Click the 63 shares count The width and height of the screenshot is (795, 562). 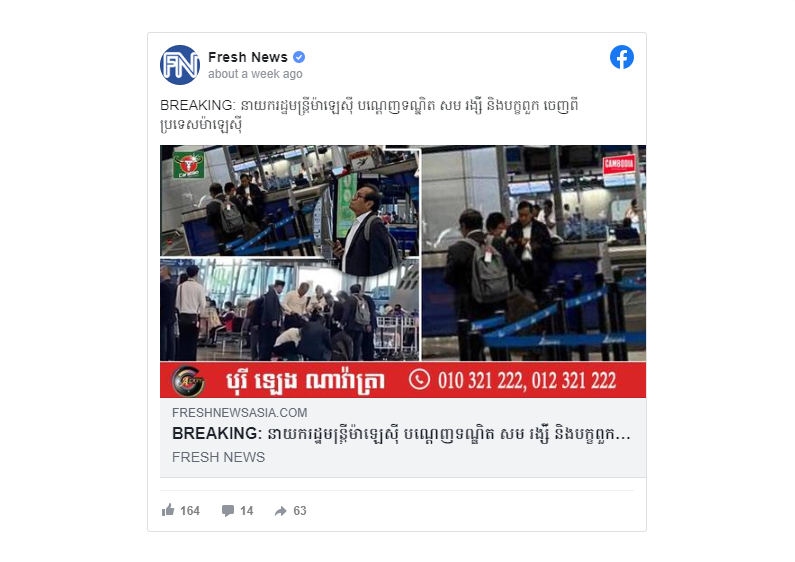click(x=300, y=511)
